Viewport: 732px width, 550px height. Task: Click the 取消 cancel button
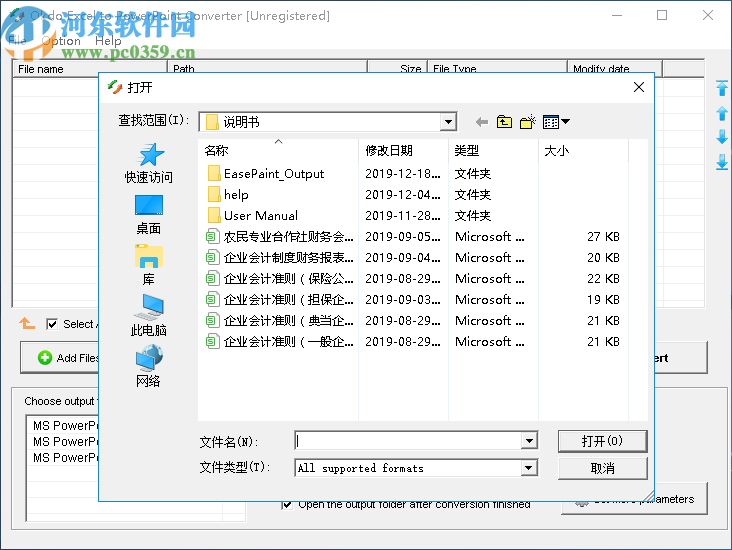click(602, 468)
